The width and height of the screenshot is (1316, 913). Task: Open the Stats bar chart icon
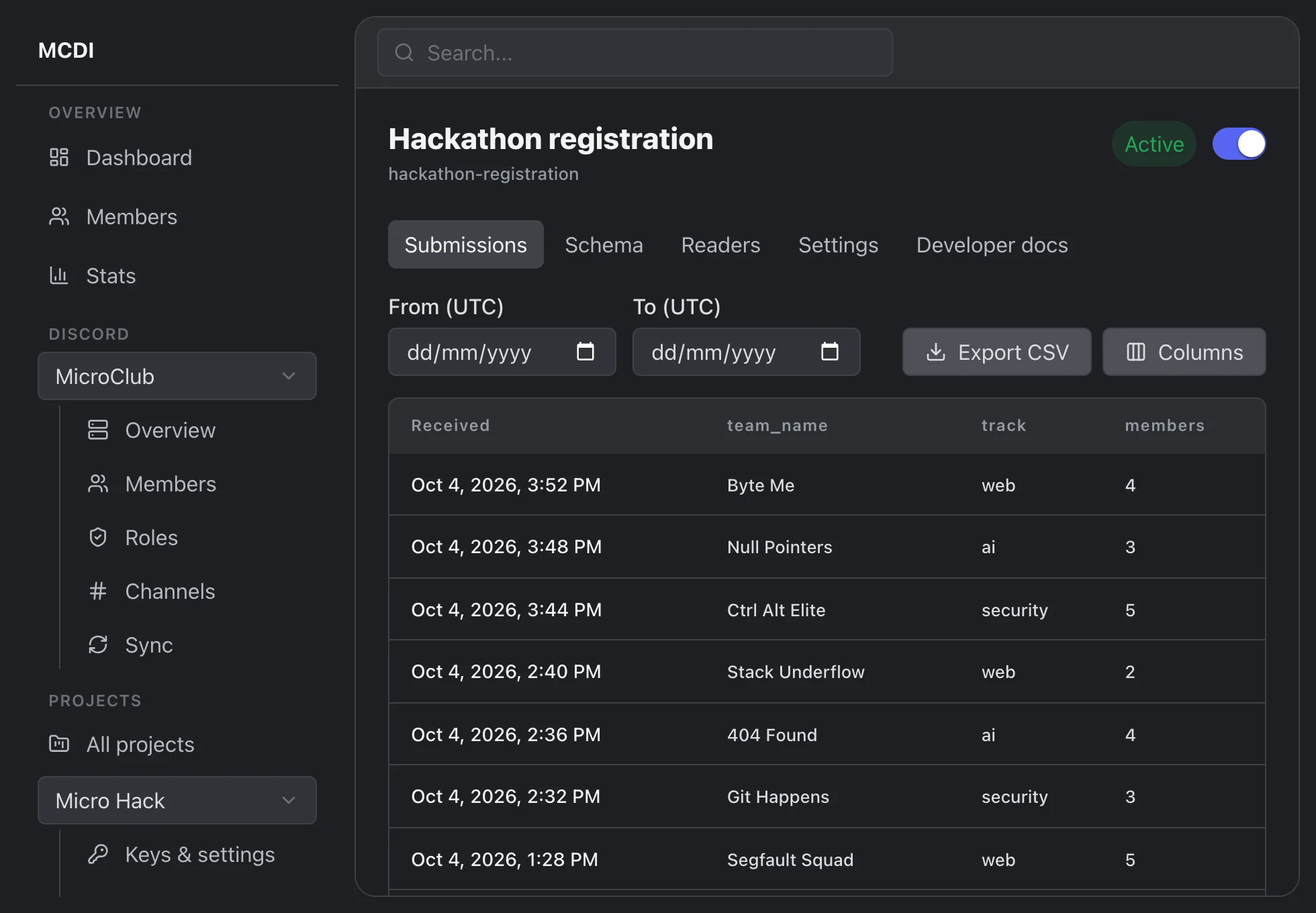[59, 275]
